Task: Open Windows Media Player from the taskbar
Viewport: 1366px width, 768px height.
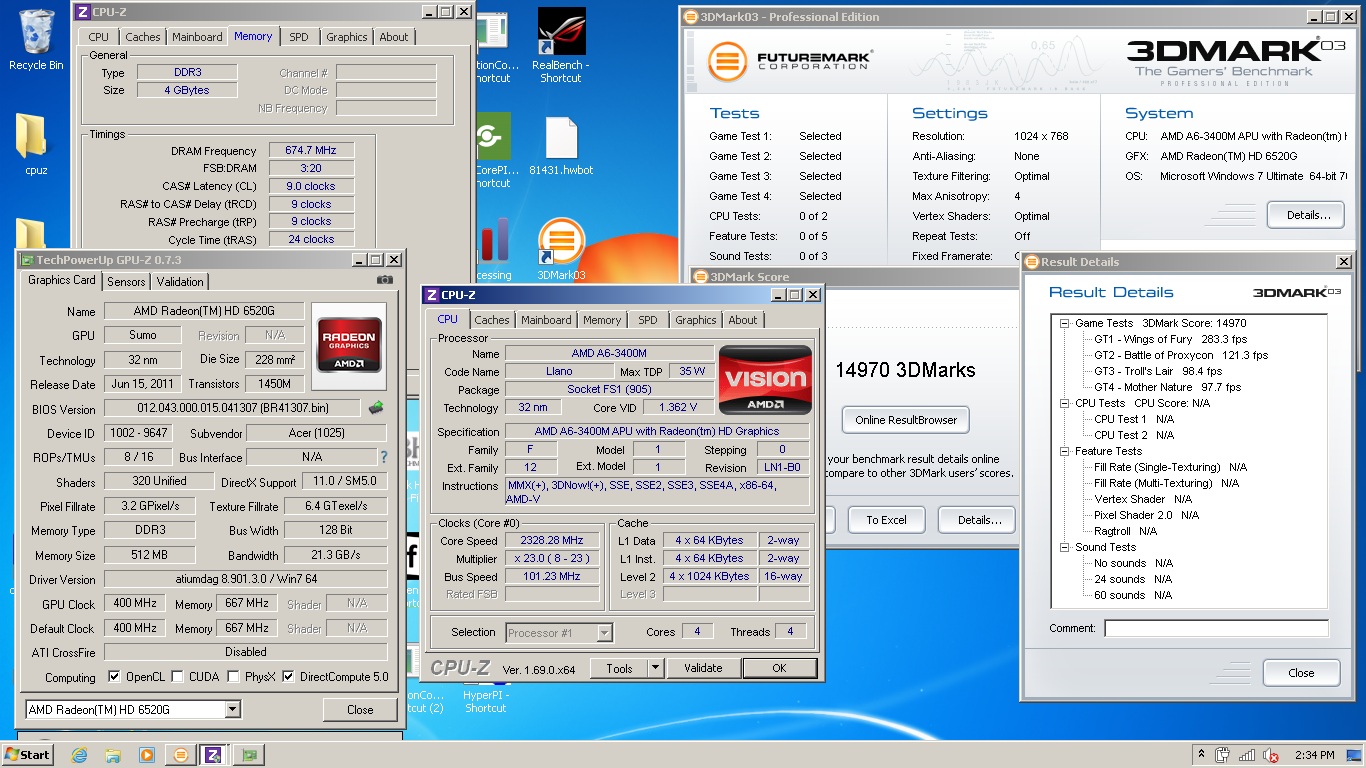Action: pyautogui.click(x=147, y=755)
